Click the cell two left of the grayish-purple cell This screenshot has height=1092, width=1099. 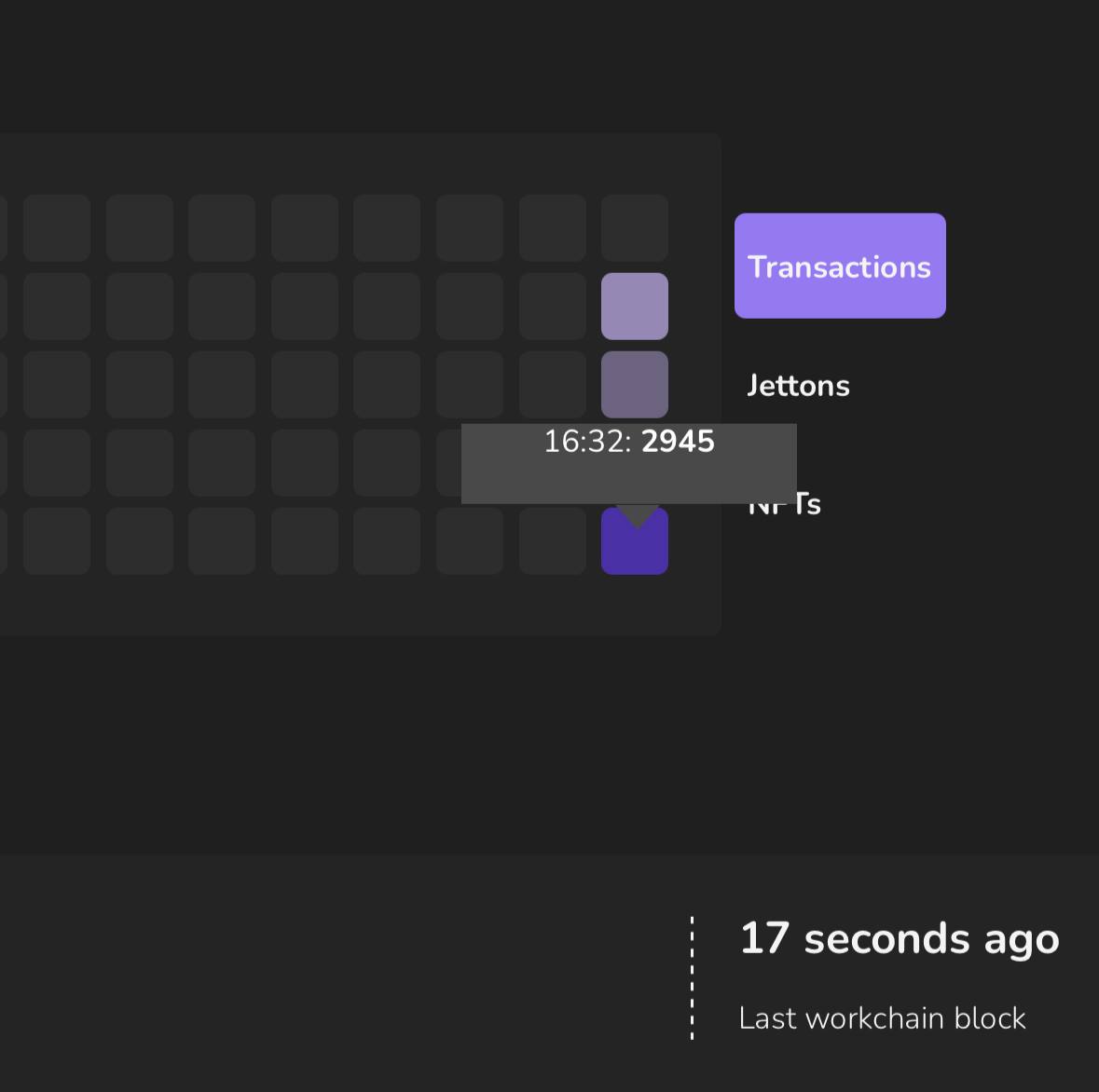[470, 384]
